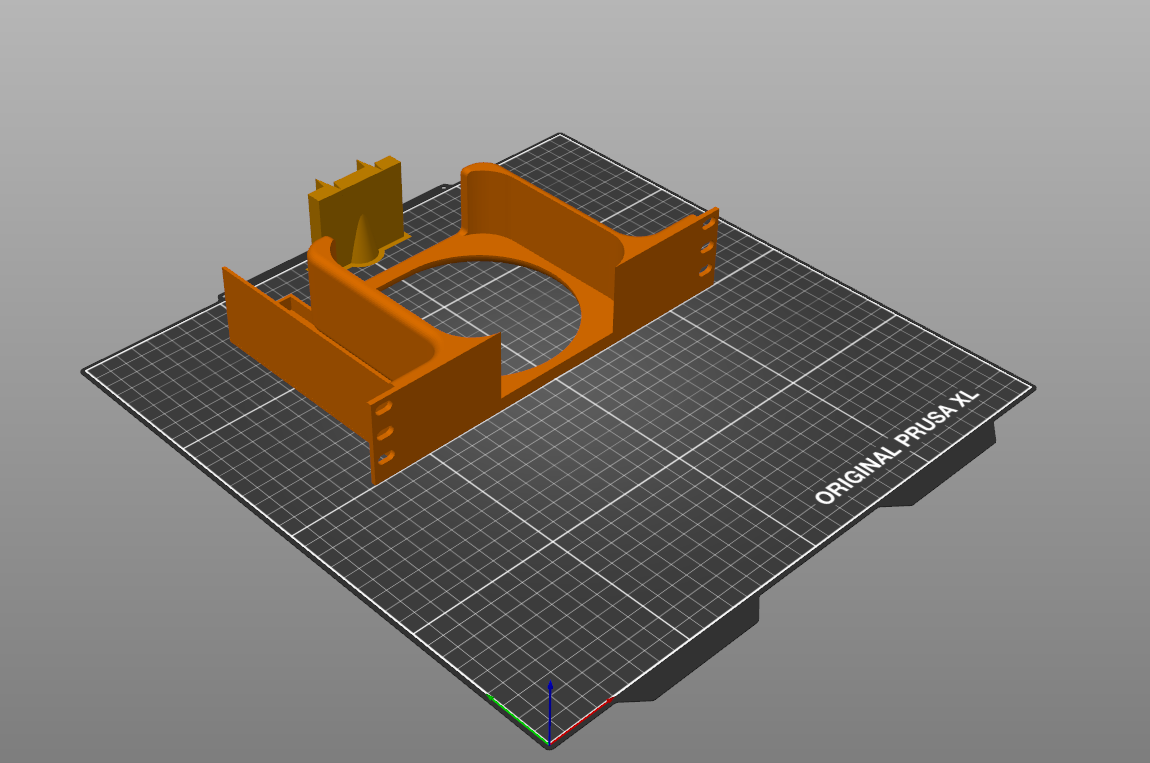Click the ORIGINAL PRUSA XL bed label
The image size is (1150, 763).
[896, 447]
